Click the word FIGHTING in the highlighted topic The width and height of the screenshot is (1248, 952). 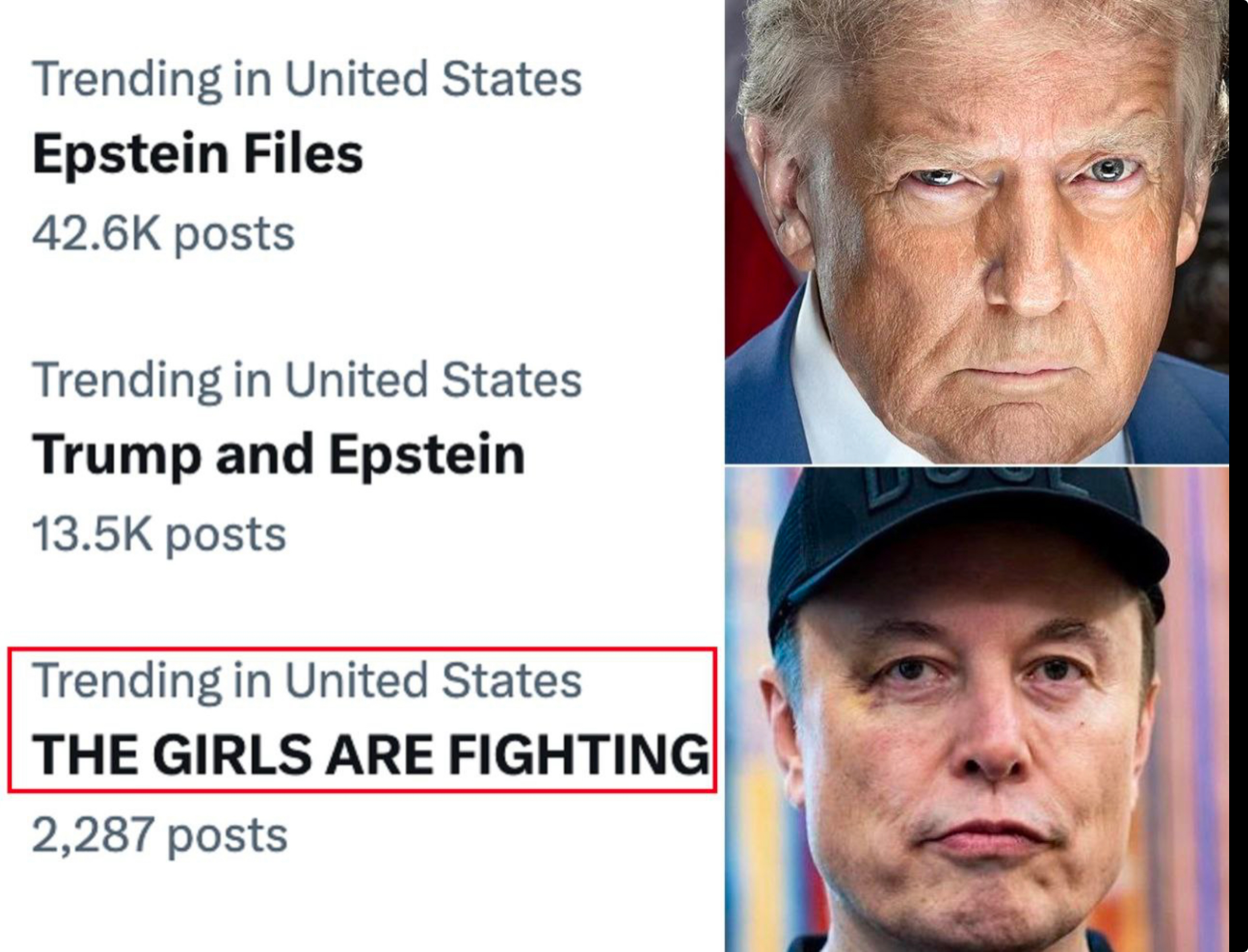point(579,755)
